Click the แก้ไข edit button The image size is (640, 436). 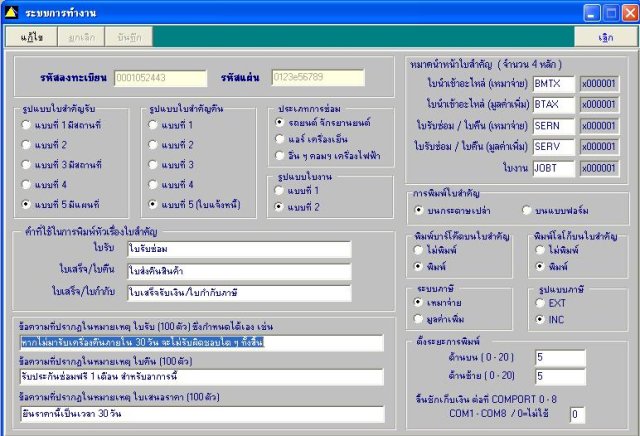[x=31, y=37]
